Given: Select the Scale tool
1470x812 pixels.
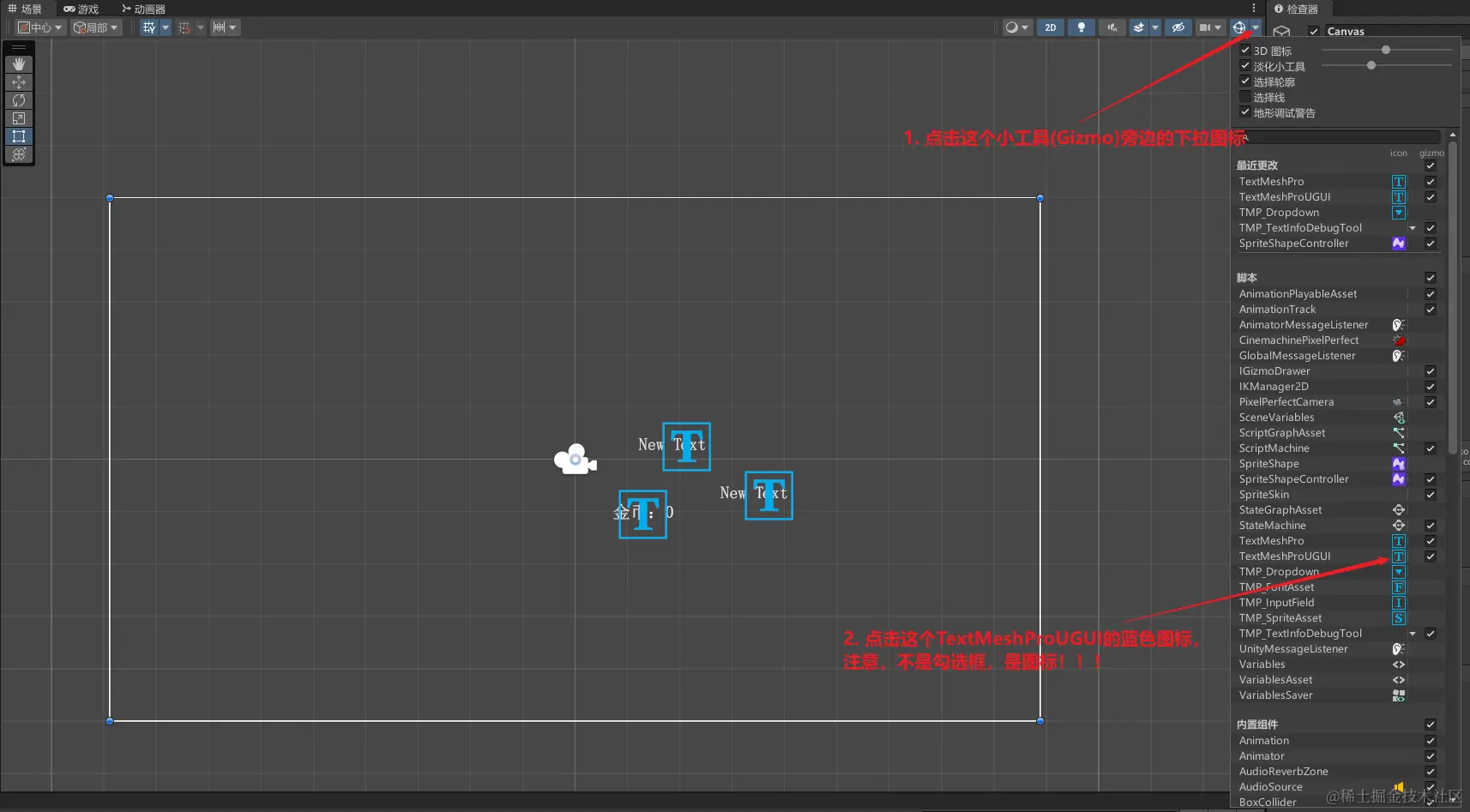Looking at the screenshot, I should [x=19, y=118].
